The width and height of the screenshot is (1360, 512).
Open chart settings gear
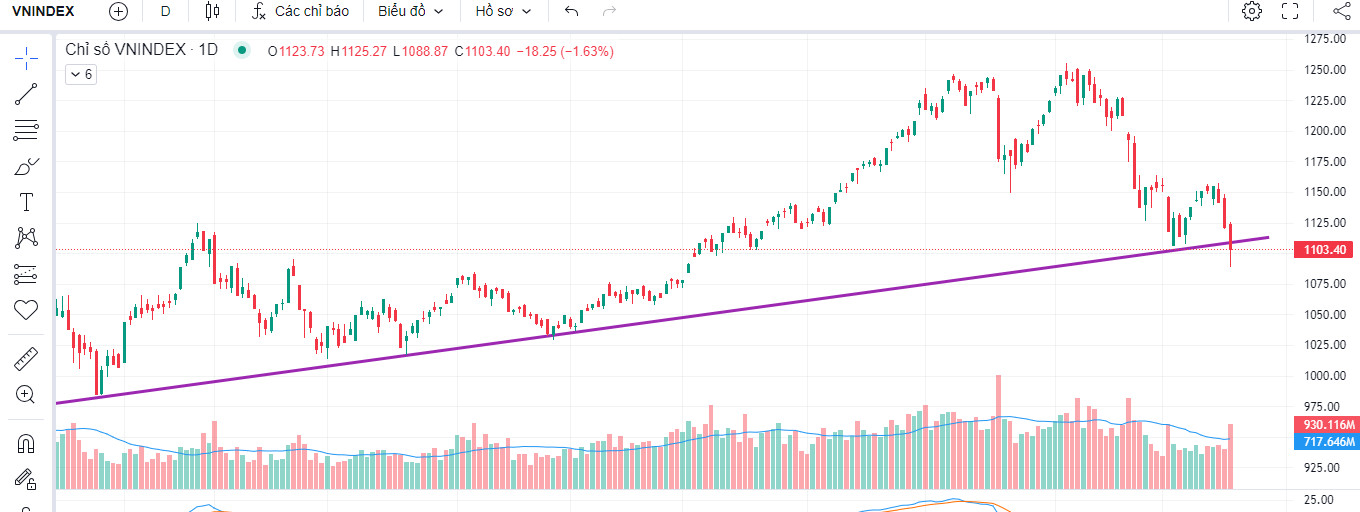[1251, 12]
